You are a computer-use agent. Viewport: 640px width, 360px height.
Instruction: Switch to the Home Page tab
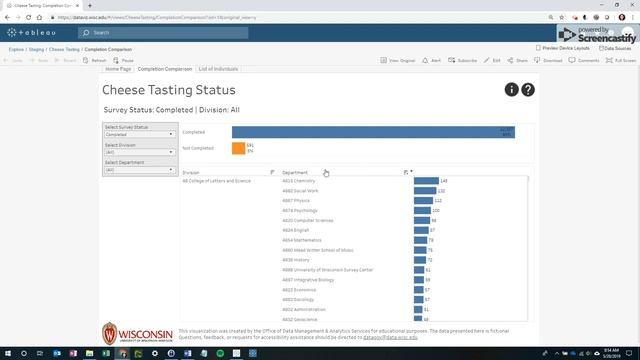click(118, 69)
